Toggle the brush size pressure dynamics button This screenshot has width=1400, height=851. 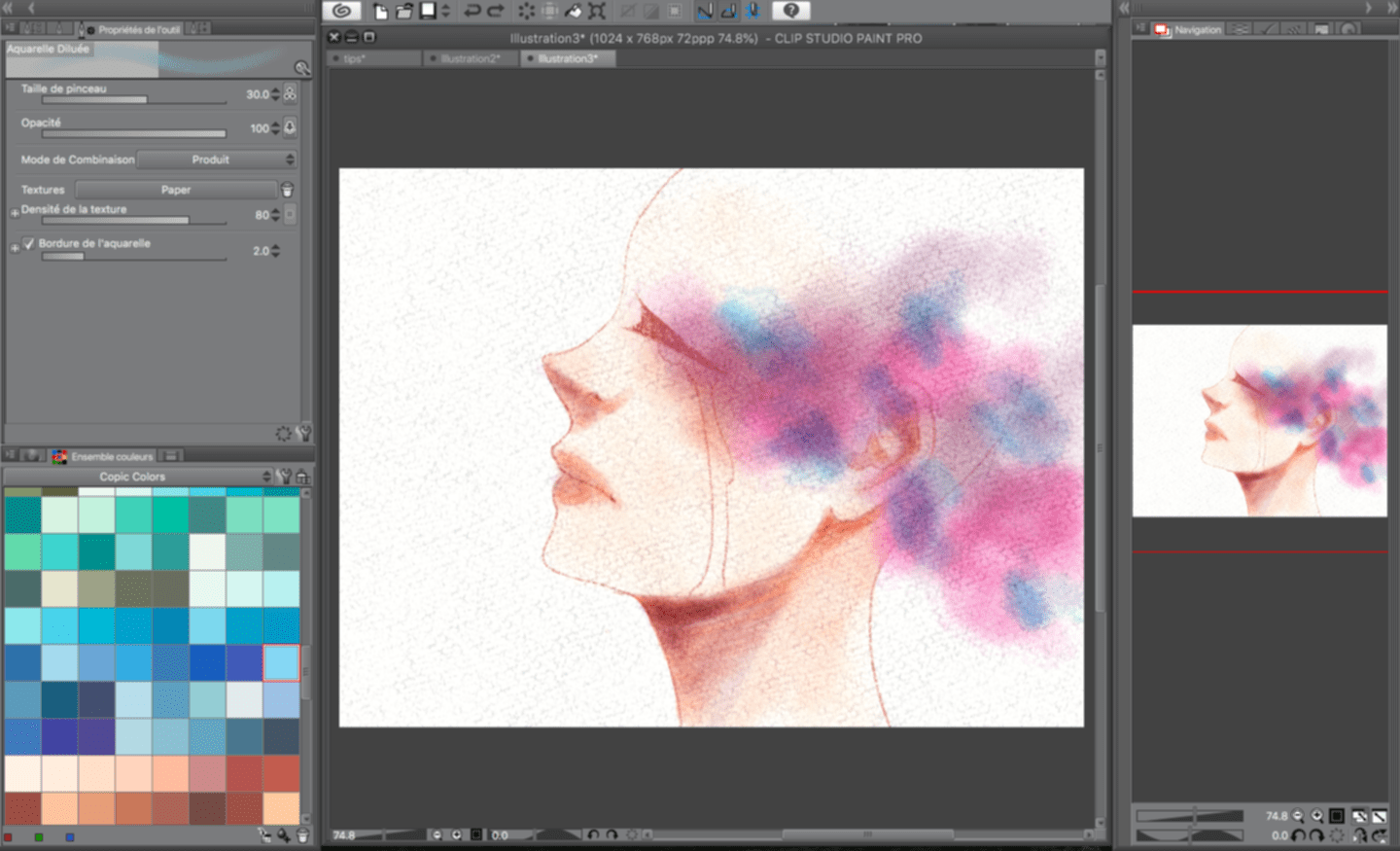290,94
